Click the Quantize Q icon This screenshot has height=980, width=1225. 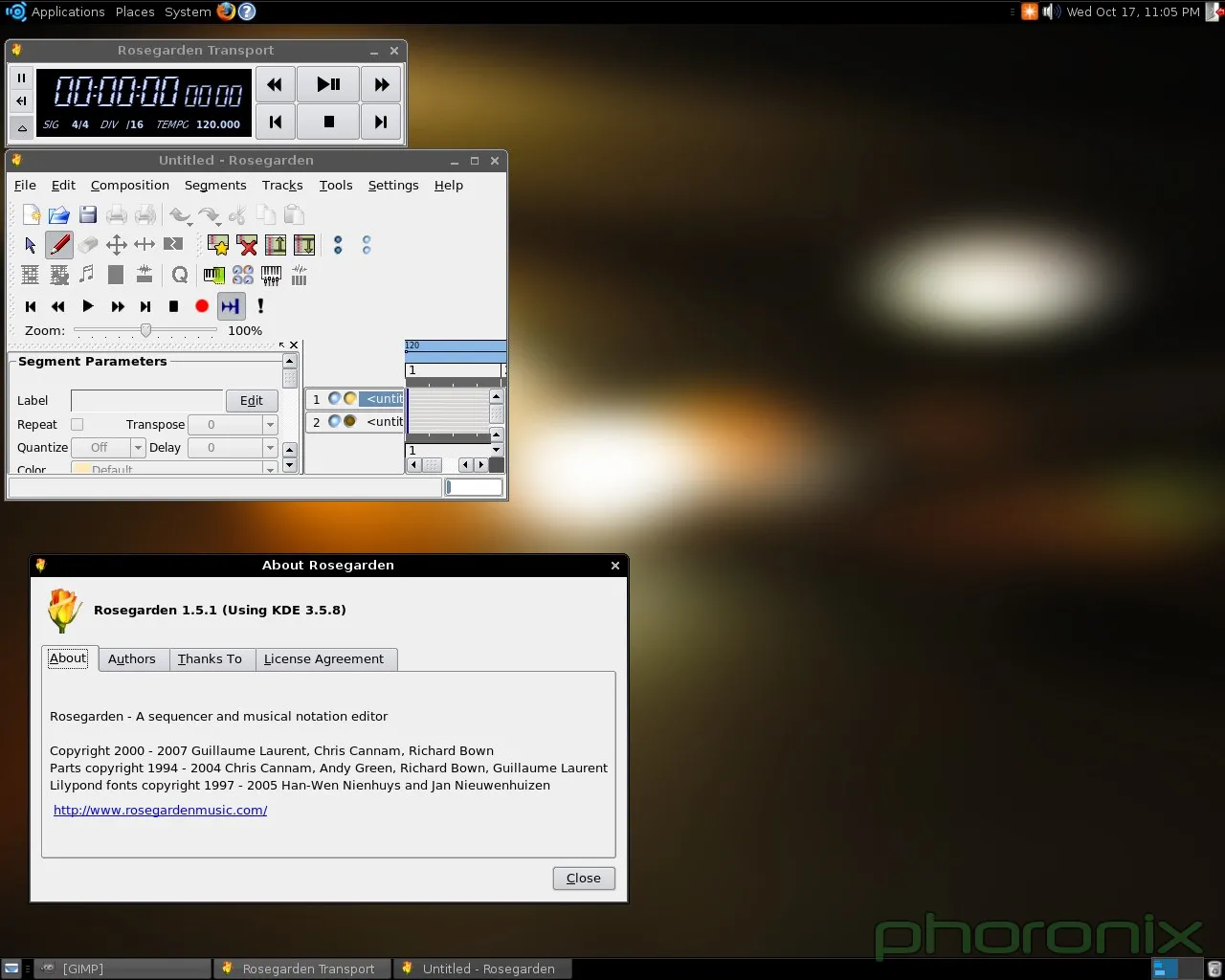(x=180, y=276)
